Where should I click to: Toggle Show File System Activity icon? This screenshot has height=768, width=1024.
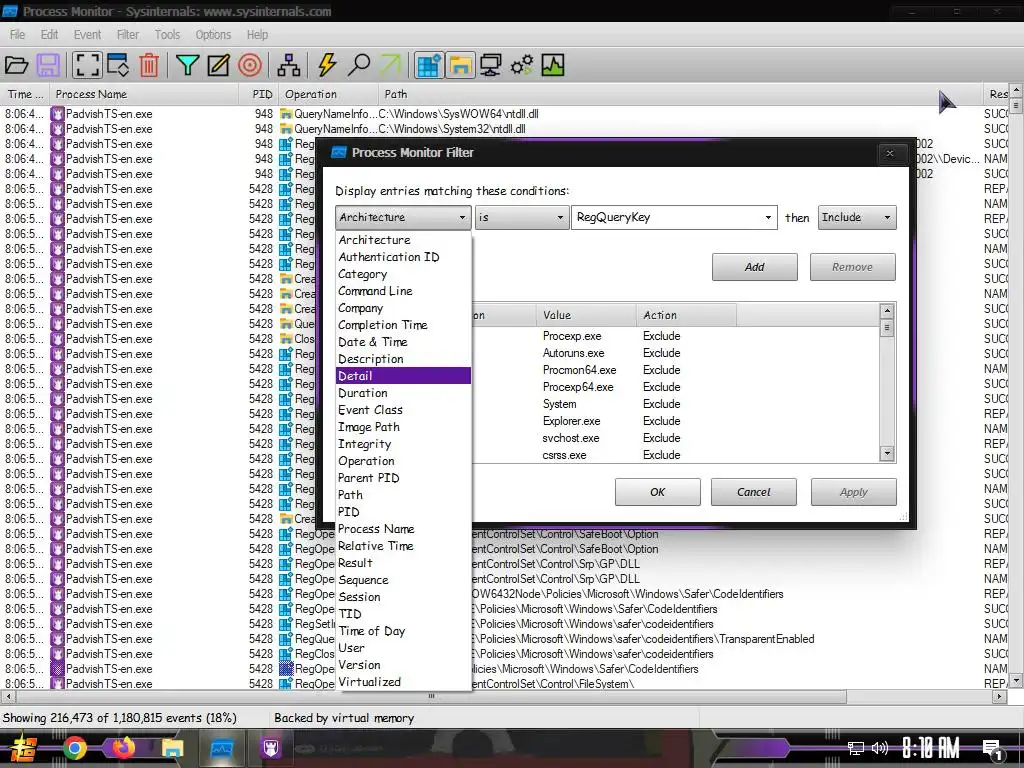[460, 65]
